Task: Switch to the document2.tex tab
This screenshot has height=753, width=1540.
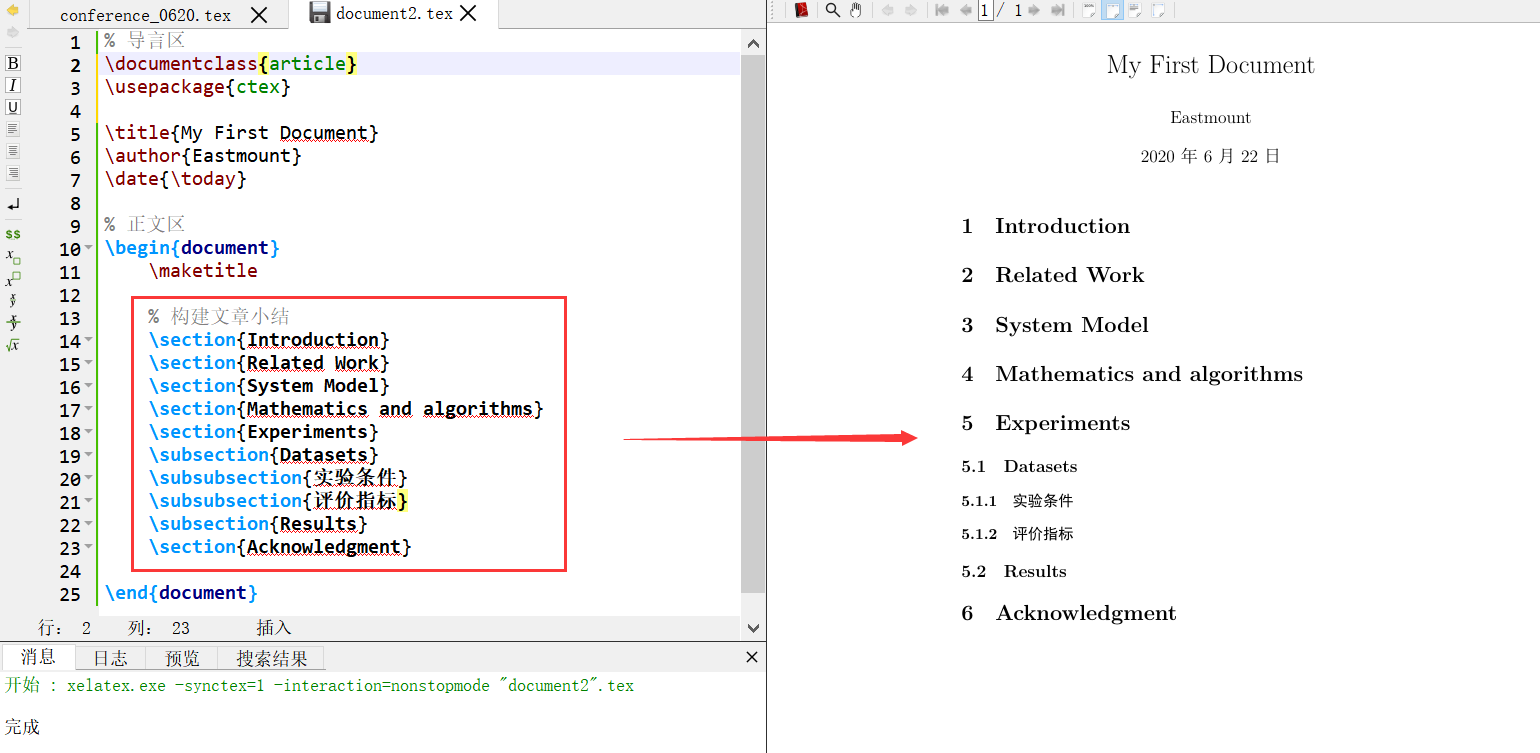Action: coord(394,14)
